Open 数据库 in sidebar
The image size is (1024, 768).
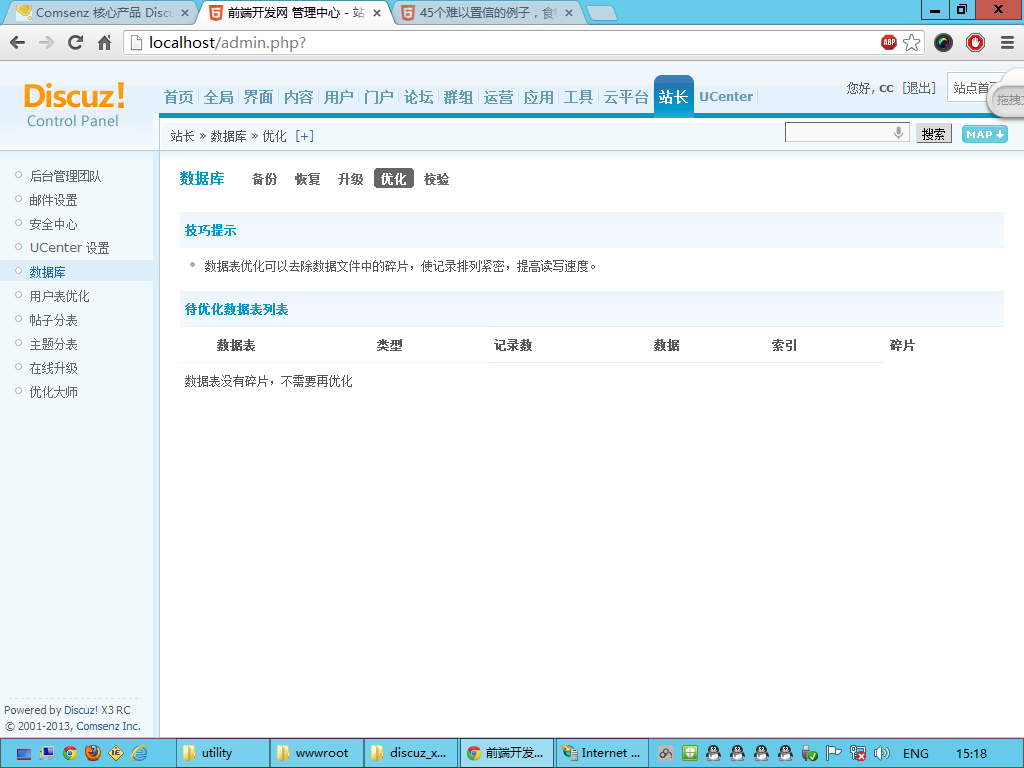pyautogui.click(x=48, y=272)
